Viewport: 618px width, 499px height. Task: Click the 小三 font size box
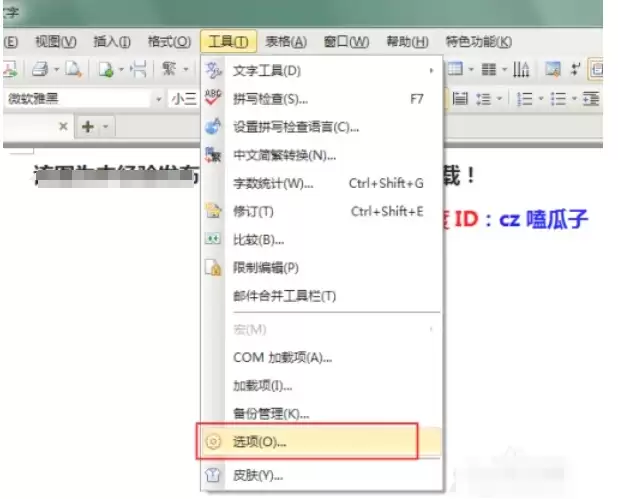pyautogui.click(x=183, y=99)
